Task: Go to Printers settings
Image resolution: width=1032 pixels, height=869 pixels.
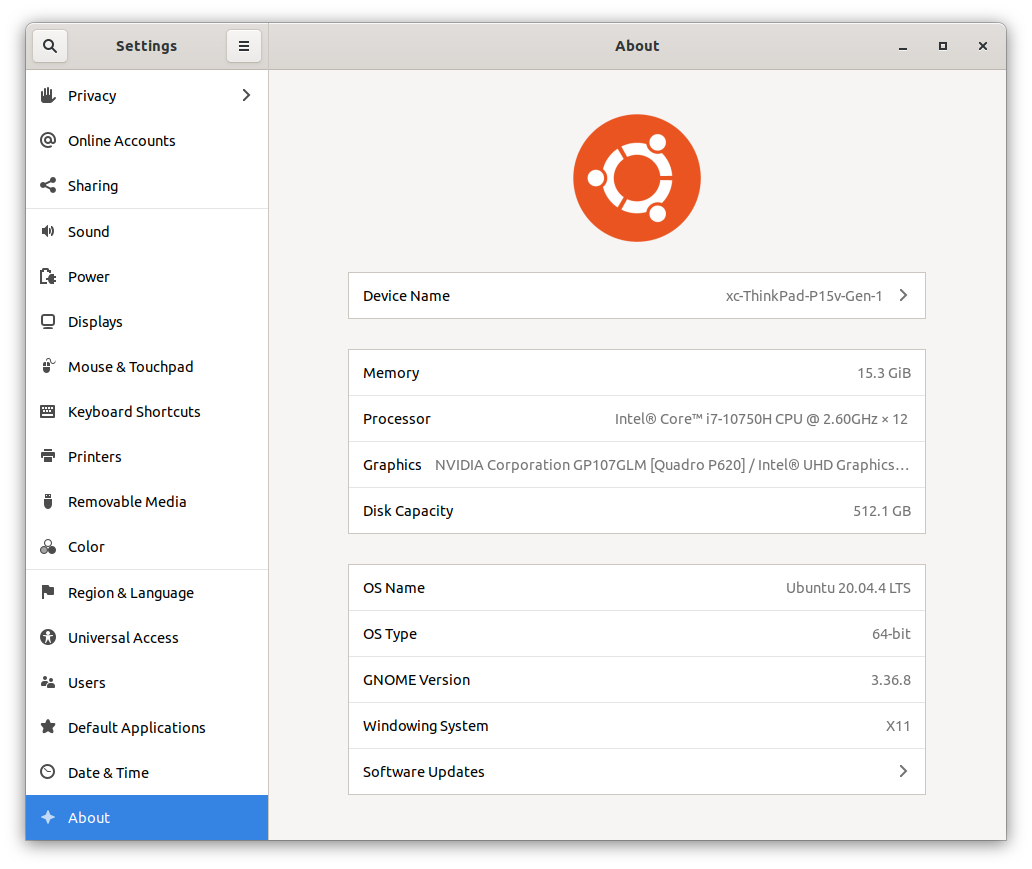Action: pos(147,456)
